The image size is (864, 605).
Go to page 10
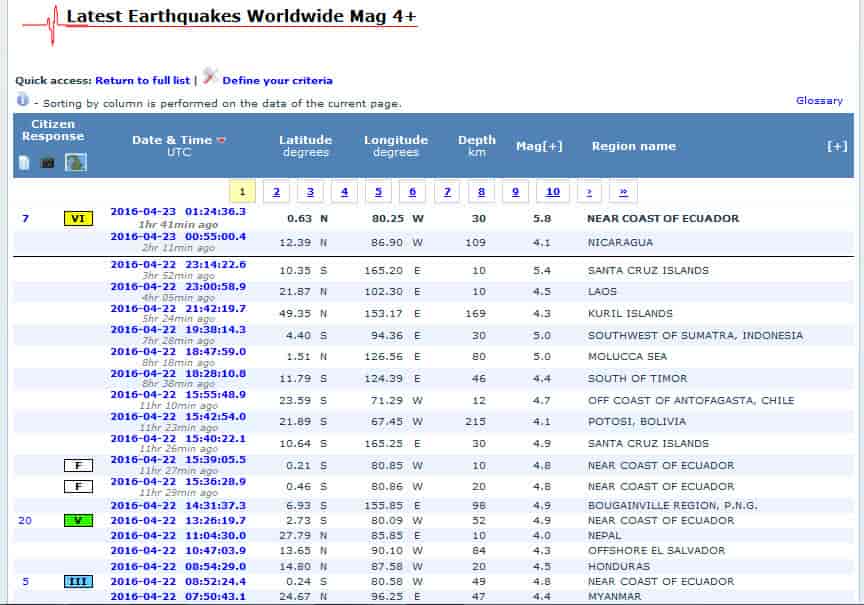[x=553, y=192]
